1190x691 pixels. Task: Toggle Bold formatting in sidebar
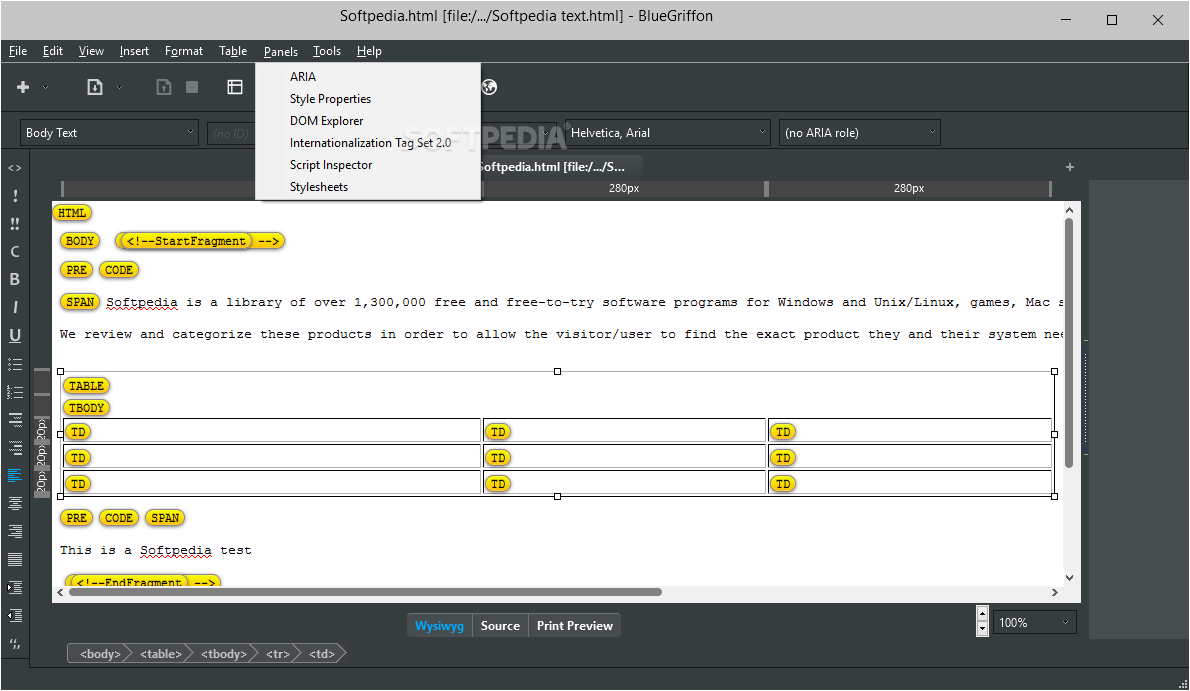[x=14, y=279]
